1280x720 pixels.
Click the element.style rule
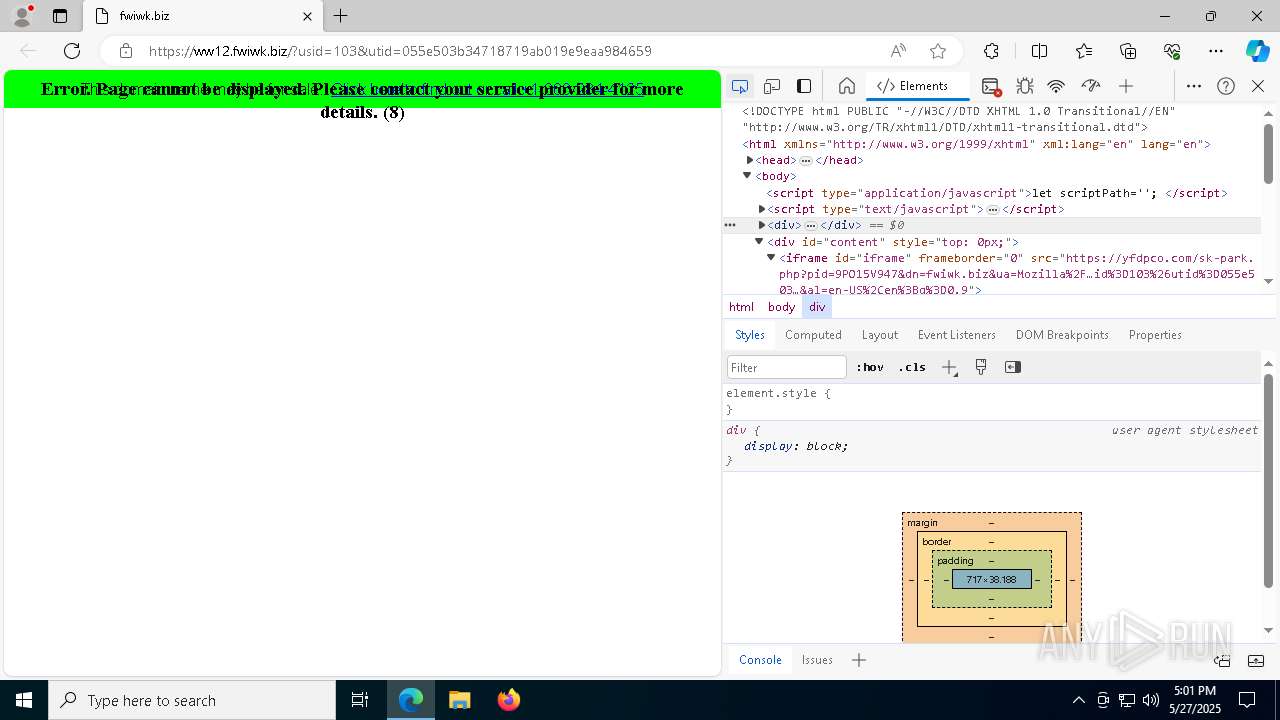pos(778,393)
